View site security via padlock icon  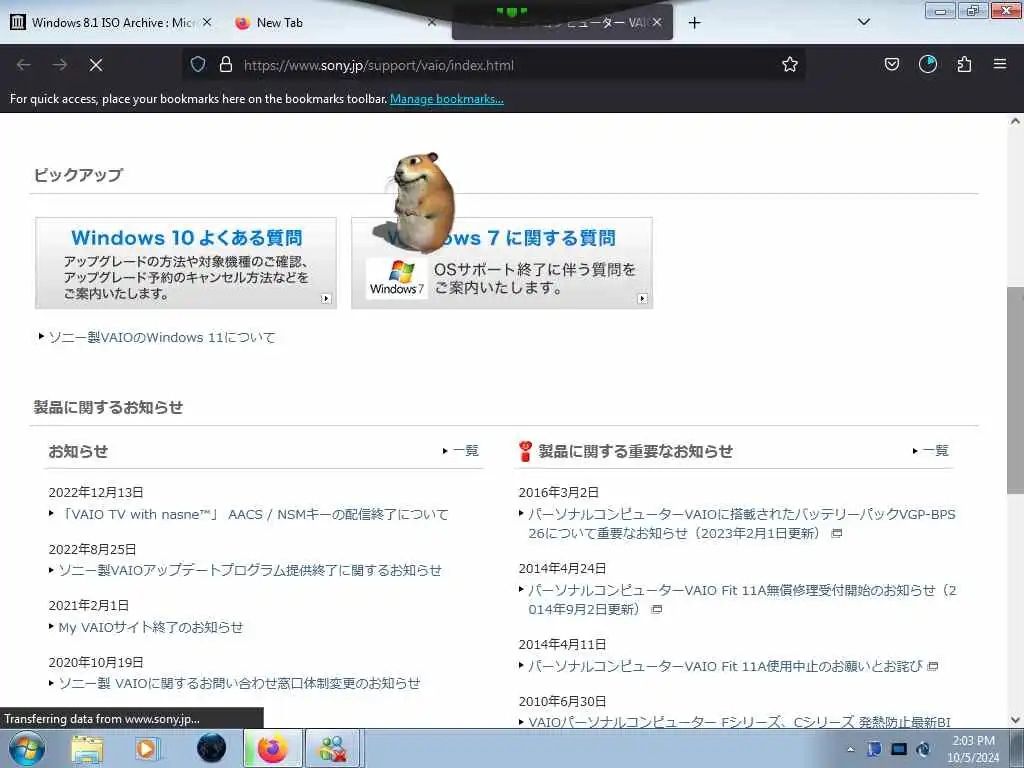pyautogui.click(x=226, y=64)
